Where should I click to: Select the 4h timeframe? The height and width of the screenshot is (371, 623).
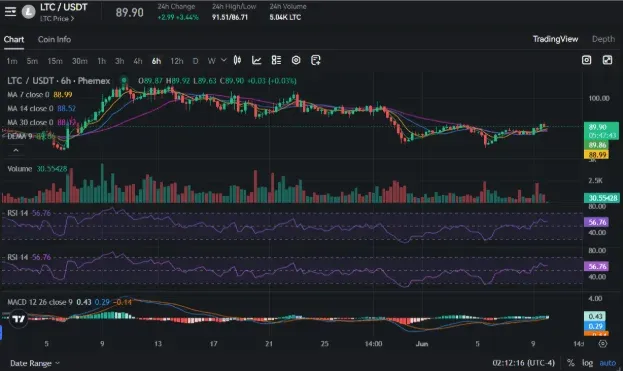click(138, 61)
